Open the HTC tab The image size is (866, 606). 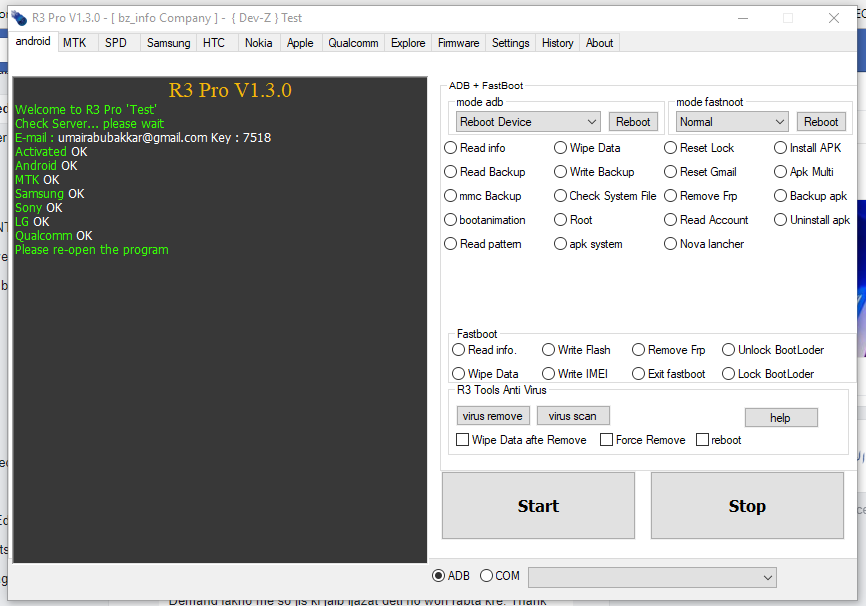click(214, 43)
